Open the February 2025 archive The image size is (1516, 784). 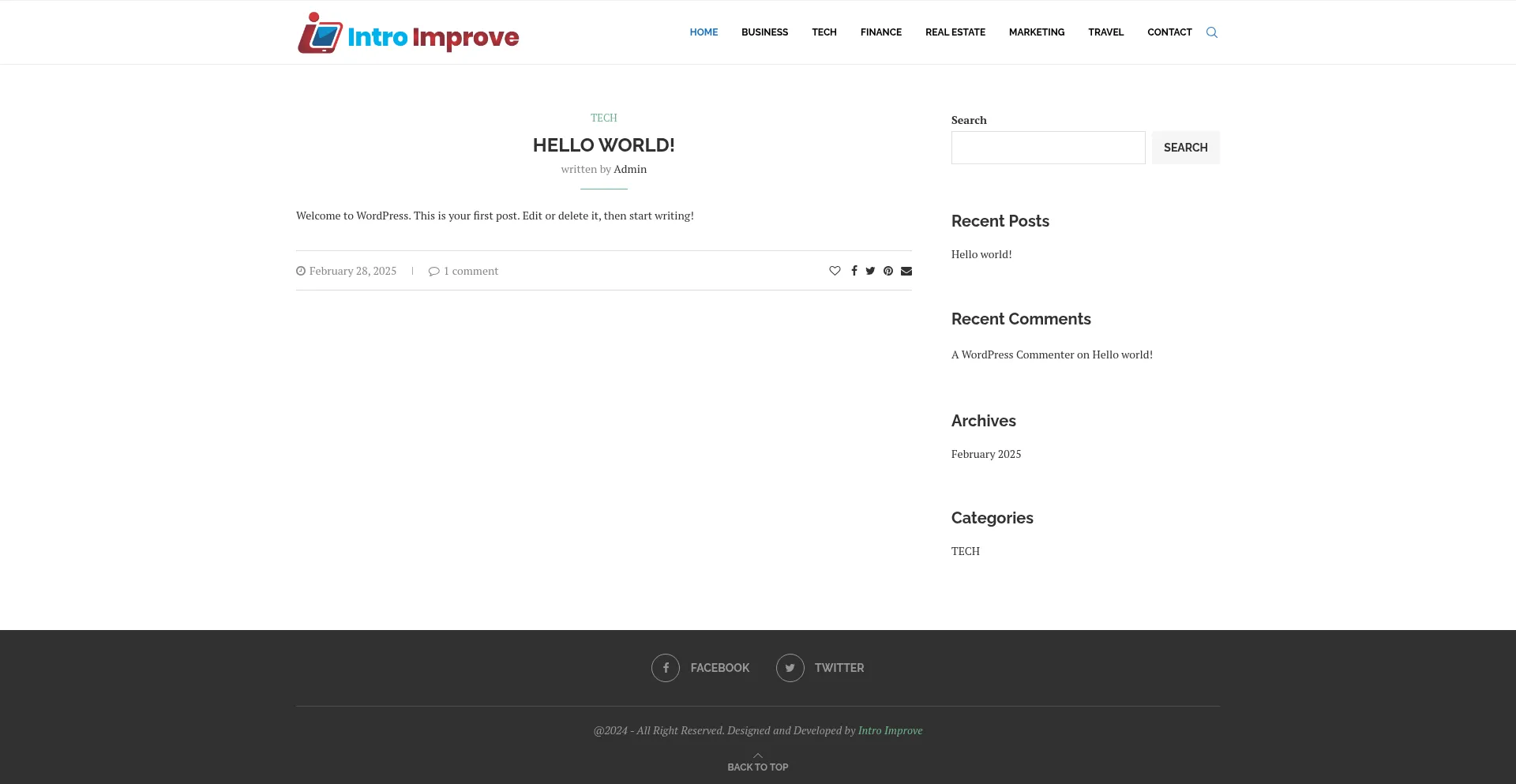tap(986, 454)
